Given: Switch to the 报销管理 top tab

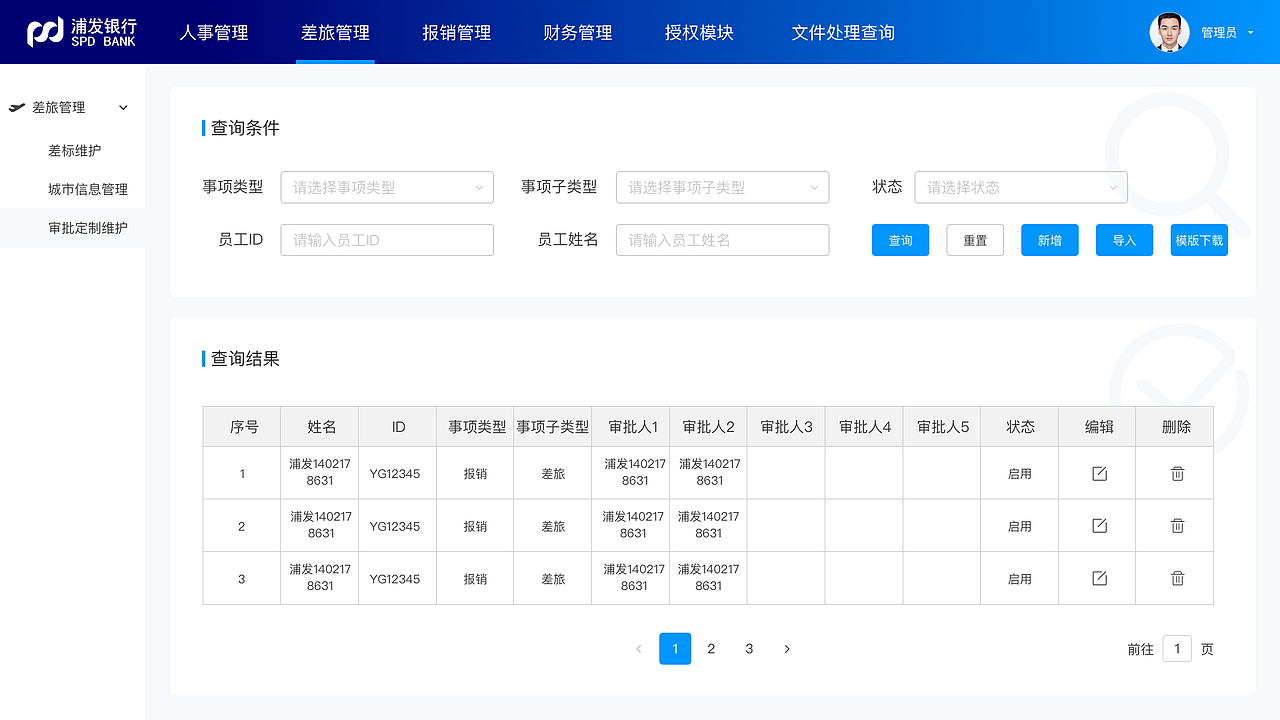Looking at the screenshot, I should 457,33.
